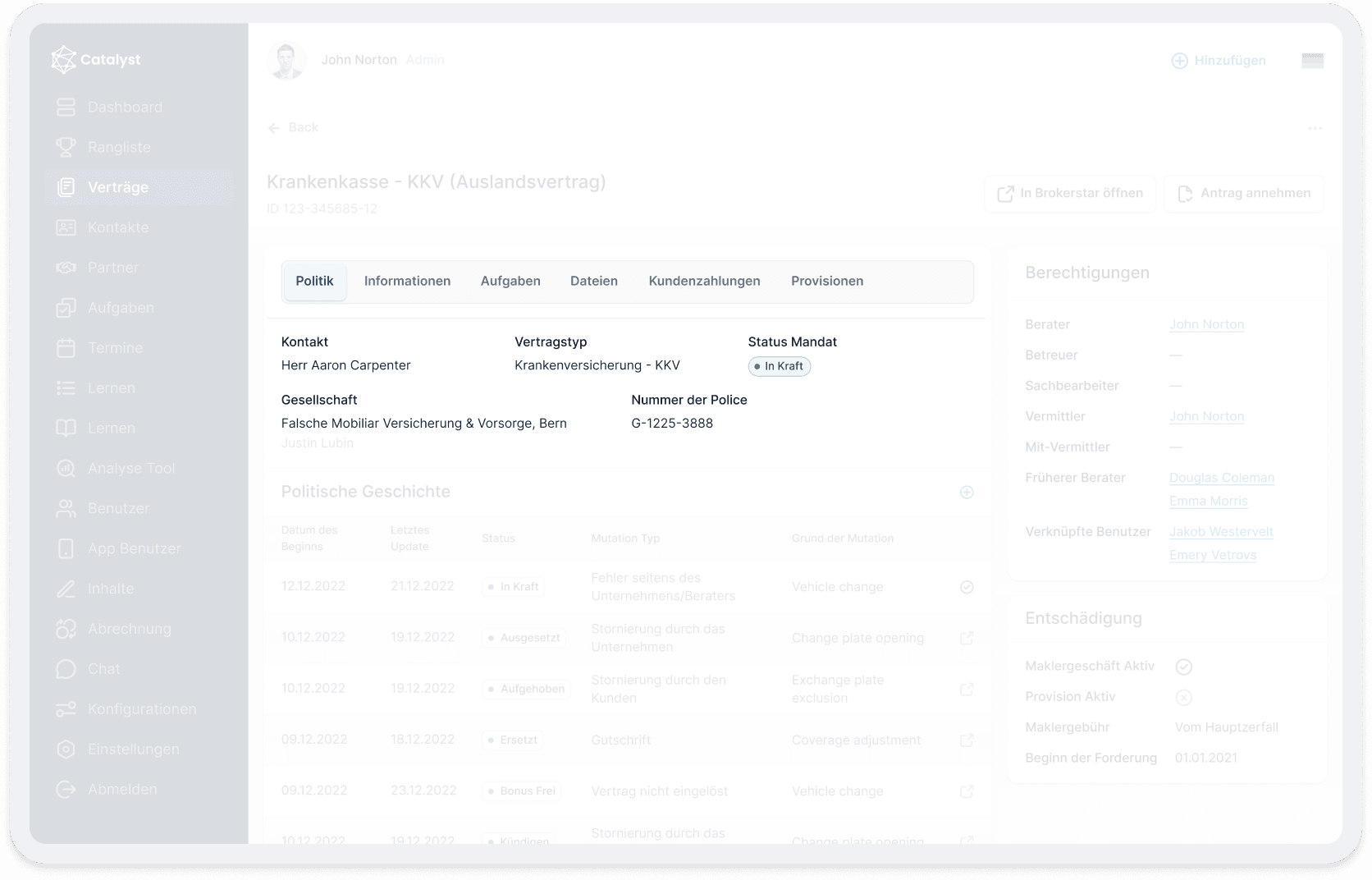Screen dimensions: 1372x880
Task: Click plus icon beside Politische Geschichte
Action: tap(967, 493)
